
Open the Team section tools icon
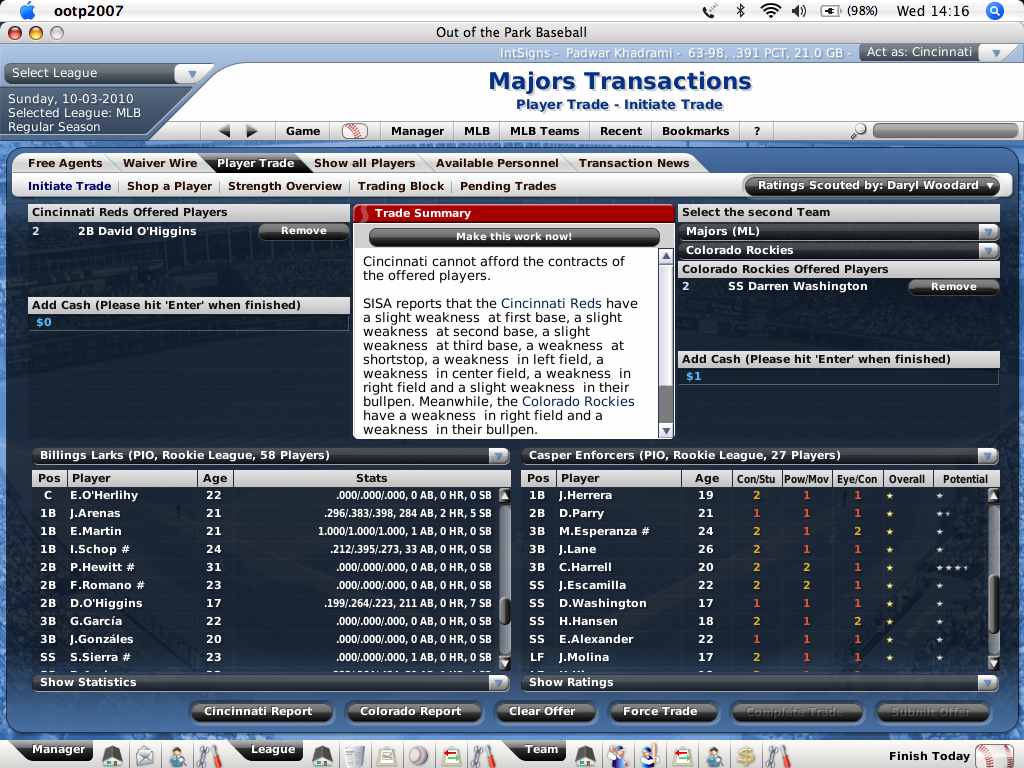tap(778, 756)
